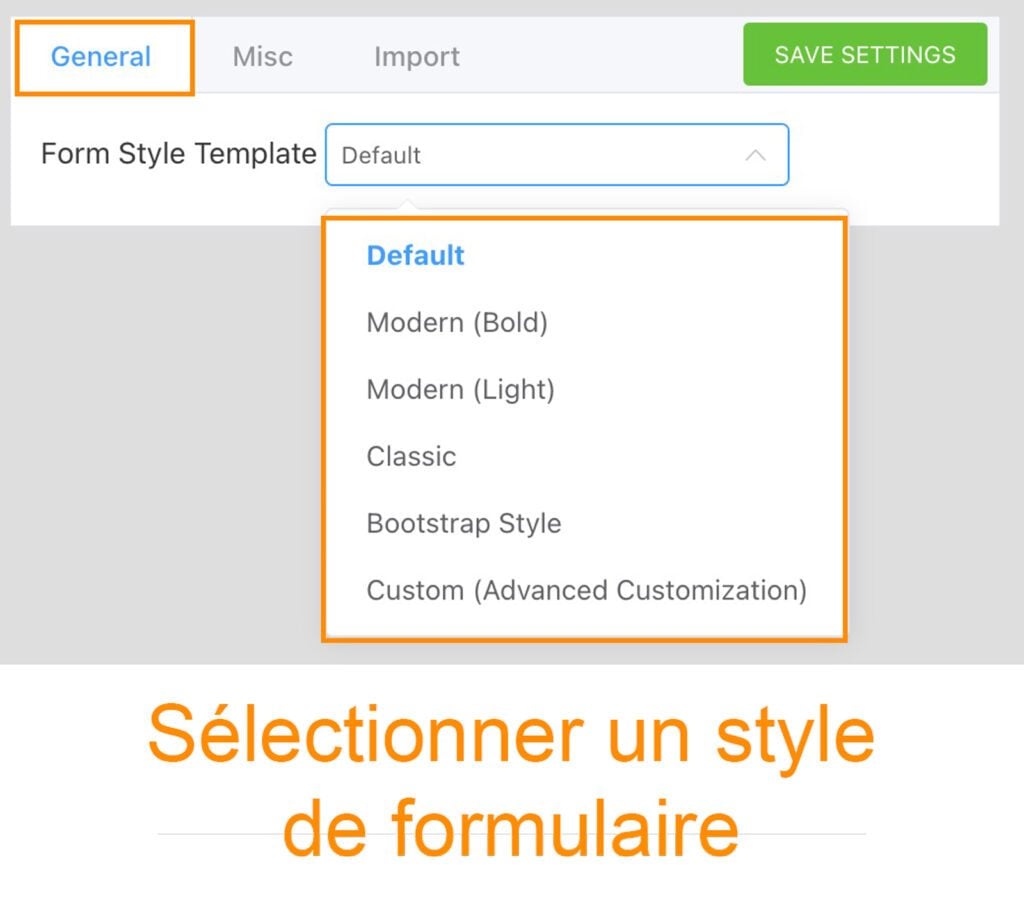Switch to the Misc tab
This screenshot has width=1024, height=899.
(x=262, y=56)
